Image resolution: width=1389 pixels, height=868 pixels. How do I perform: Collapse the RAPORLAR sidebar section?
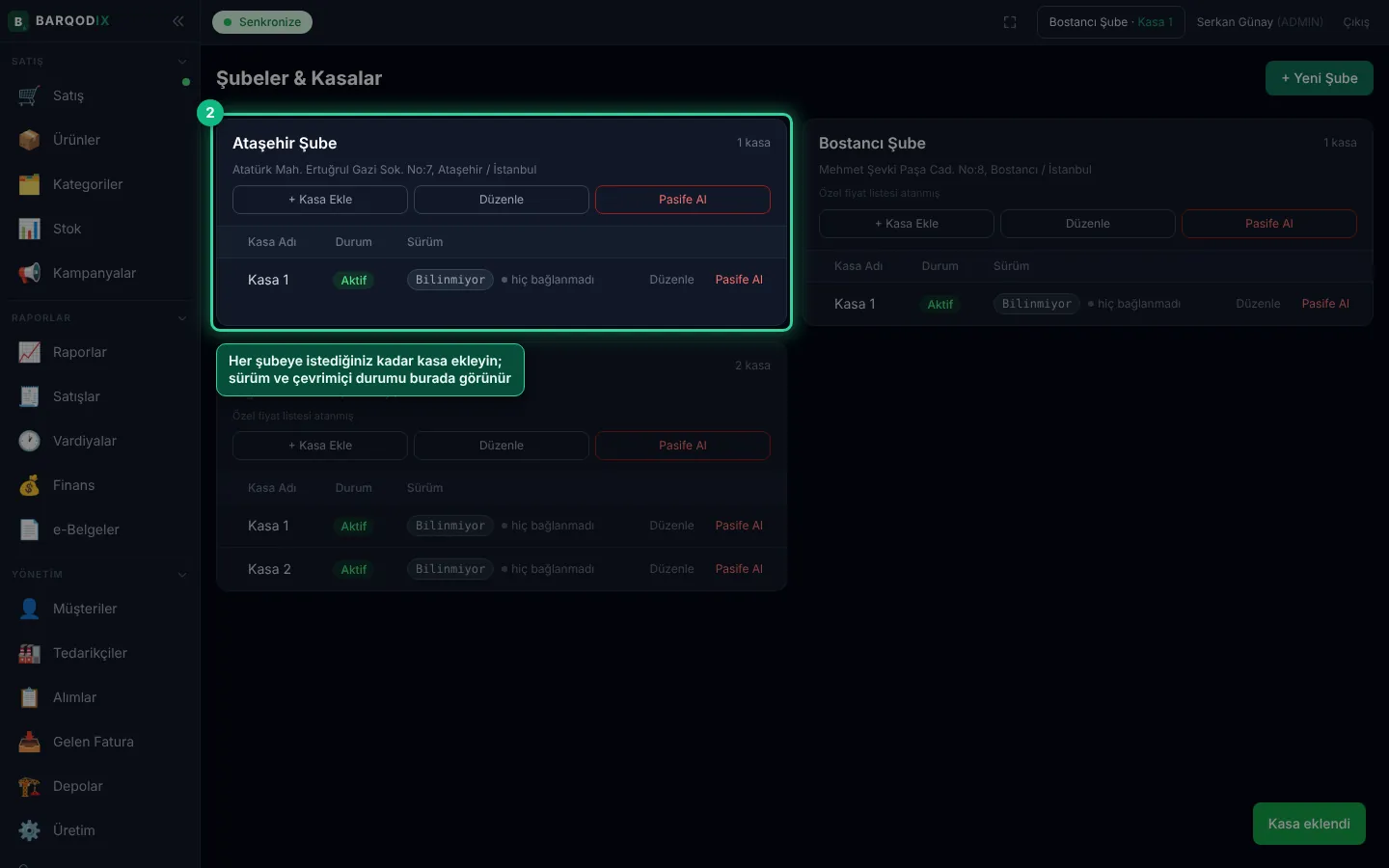coord(182,318)
